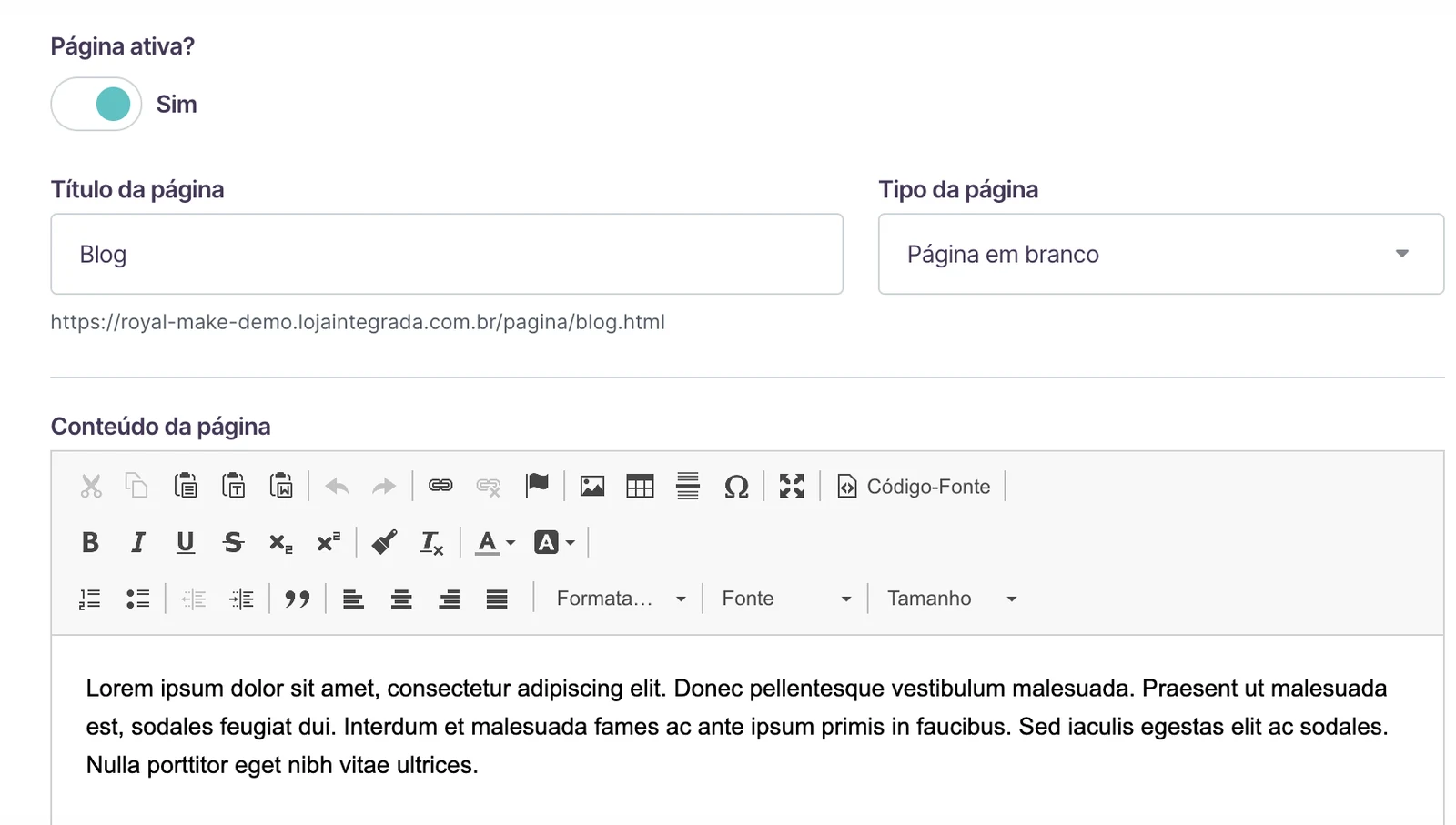1456x825 pixels.
Task: Maximize the editor with expand icon
Action: pyautogui.click(x=792, y=486)
